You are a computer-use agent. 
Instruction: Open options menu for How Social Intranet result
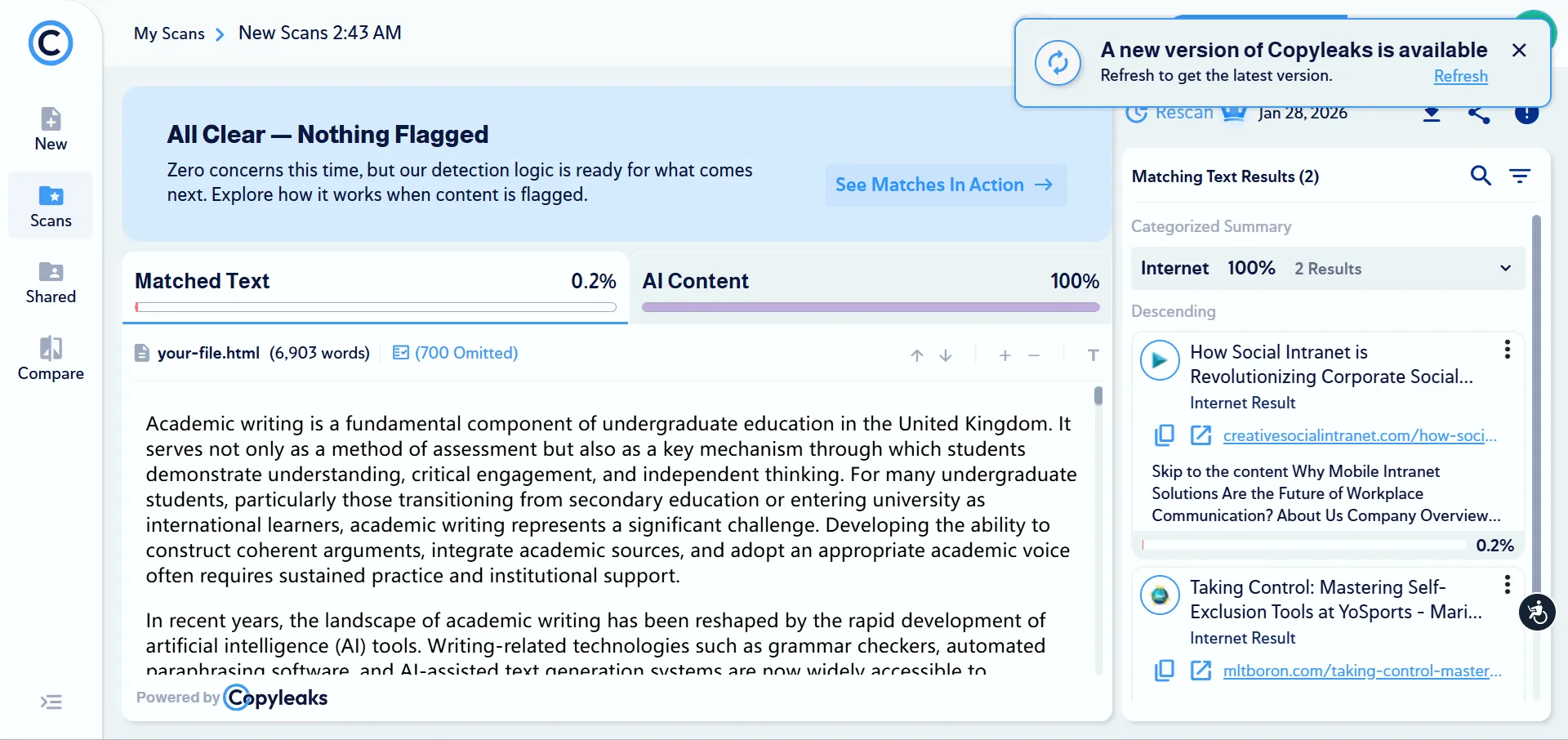[x=1507, y=350]
